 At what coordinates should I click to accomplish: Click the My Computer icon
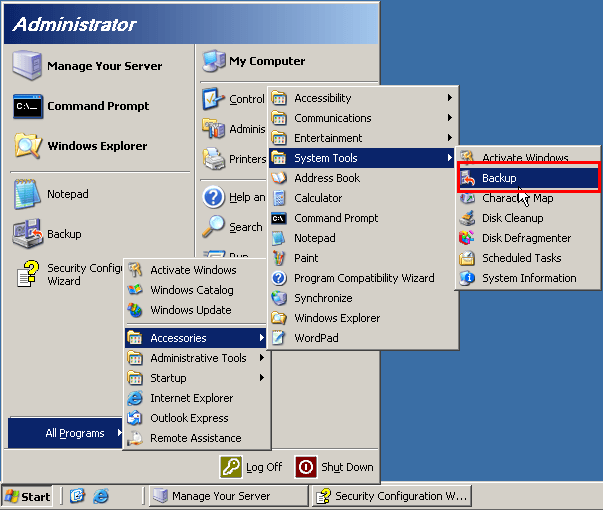214,61
